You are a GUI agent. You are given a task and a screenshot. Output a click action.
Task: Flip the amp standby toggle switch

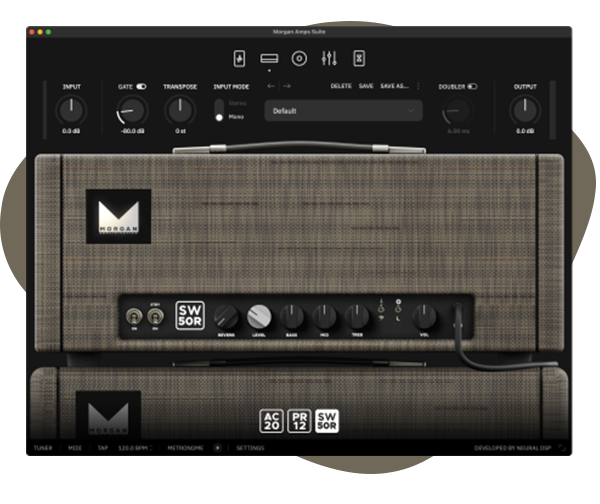coord(155,316)
